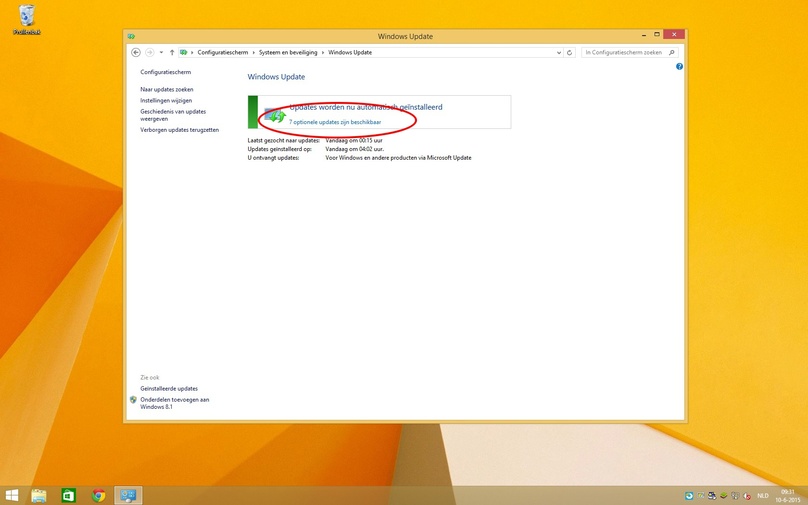Screen dimensions: 808x505
Task: Go up one level in Control Panel
Action: pos(172,53)
